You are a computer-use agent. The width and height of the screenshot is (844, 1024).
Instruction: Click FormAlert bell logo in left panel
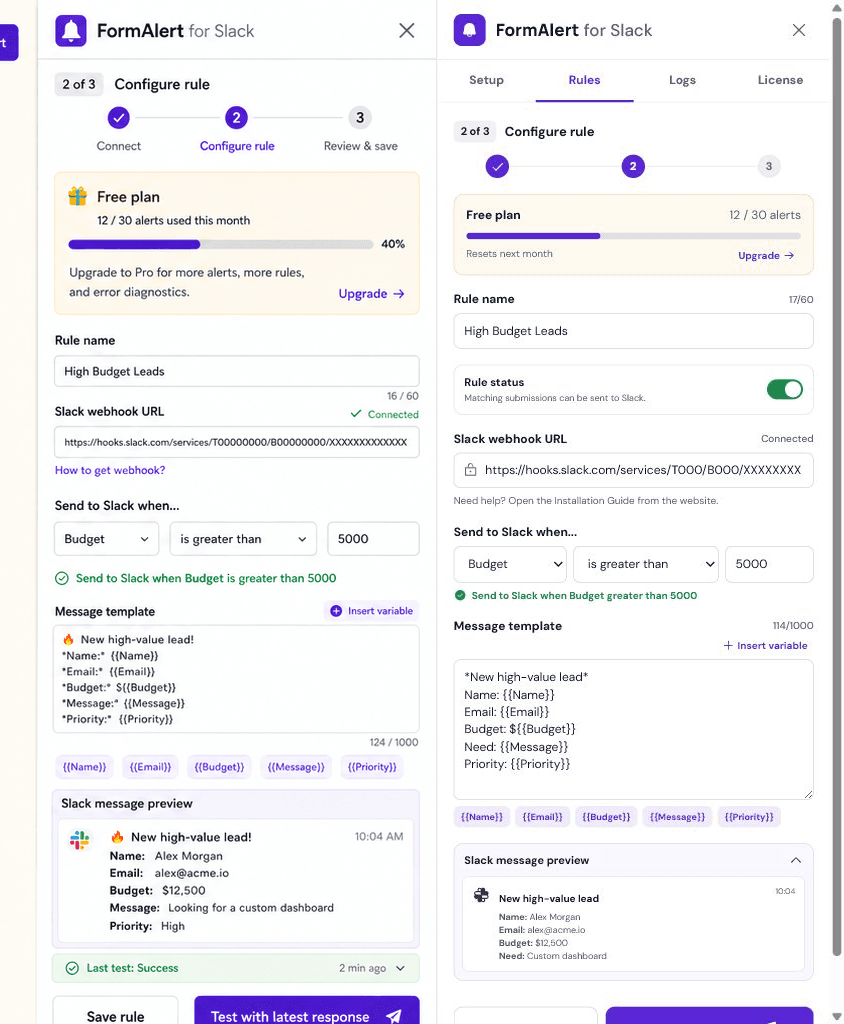pos(71,31)
